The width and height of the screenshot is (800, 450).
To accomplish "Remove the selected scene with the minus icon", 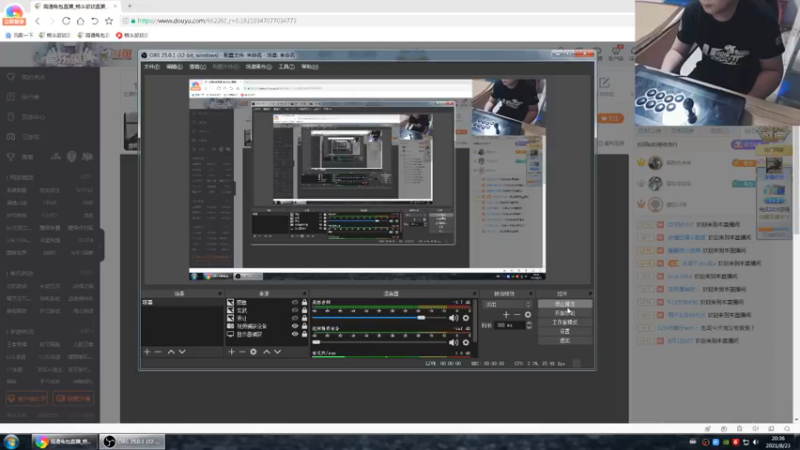I will coord(158,352).
